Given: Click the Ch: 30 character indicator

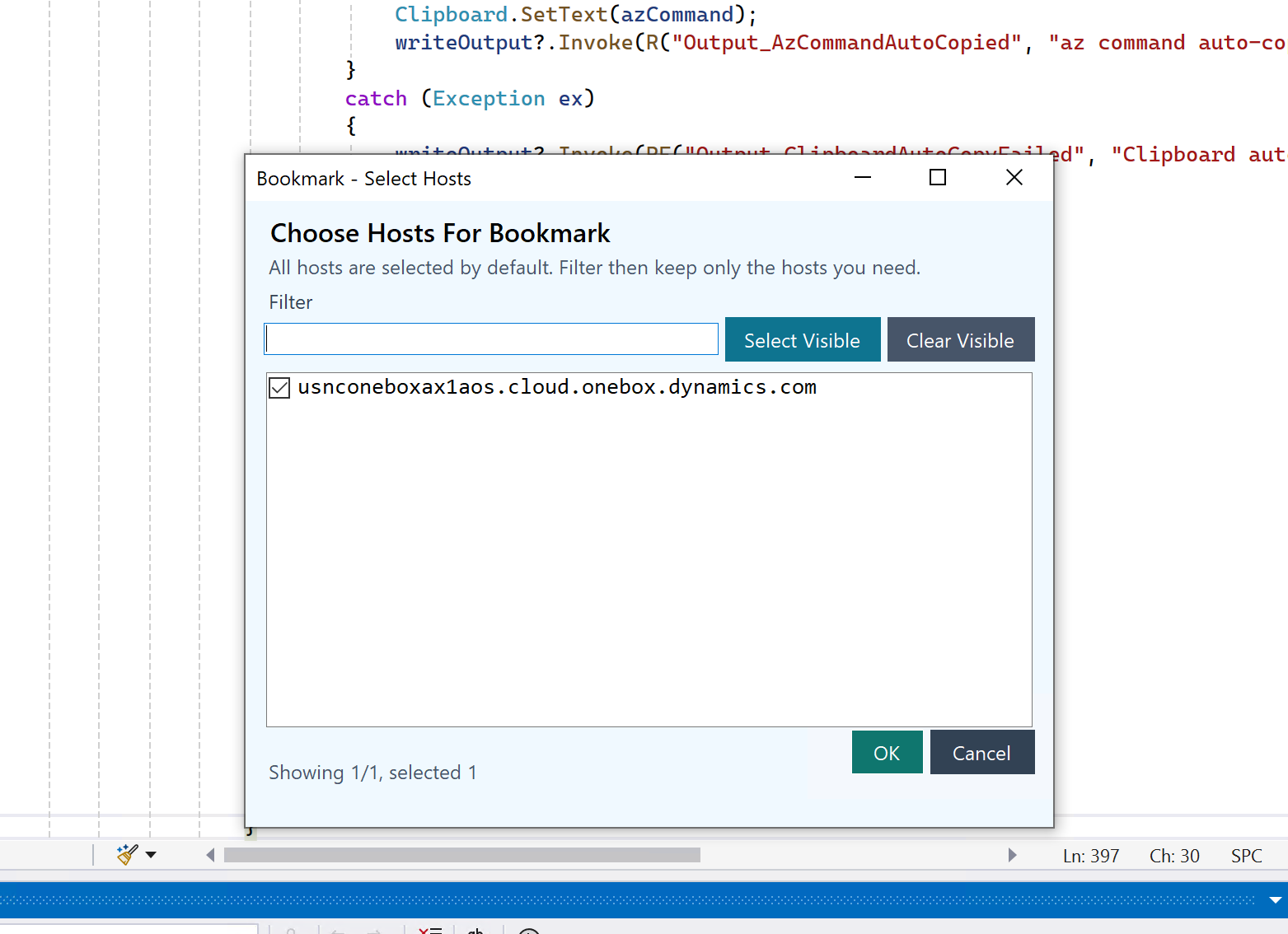Looking at the screenshot, I should 1174,856.
